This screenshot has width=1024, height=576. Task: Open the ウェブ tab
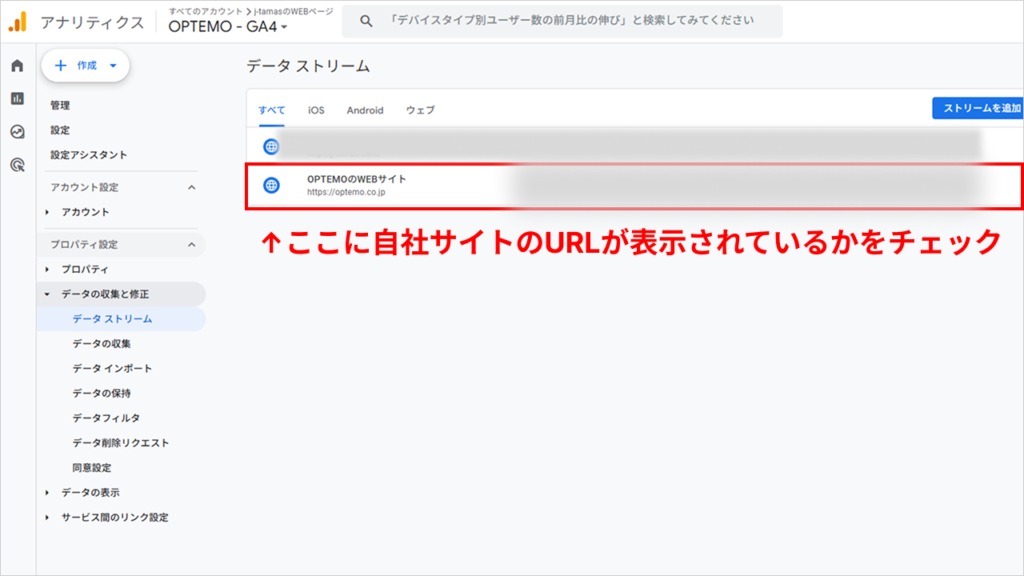pyautogui.click(x=422, y=110)
